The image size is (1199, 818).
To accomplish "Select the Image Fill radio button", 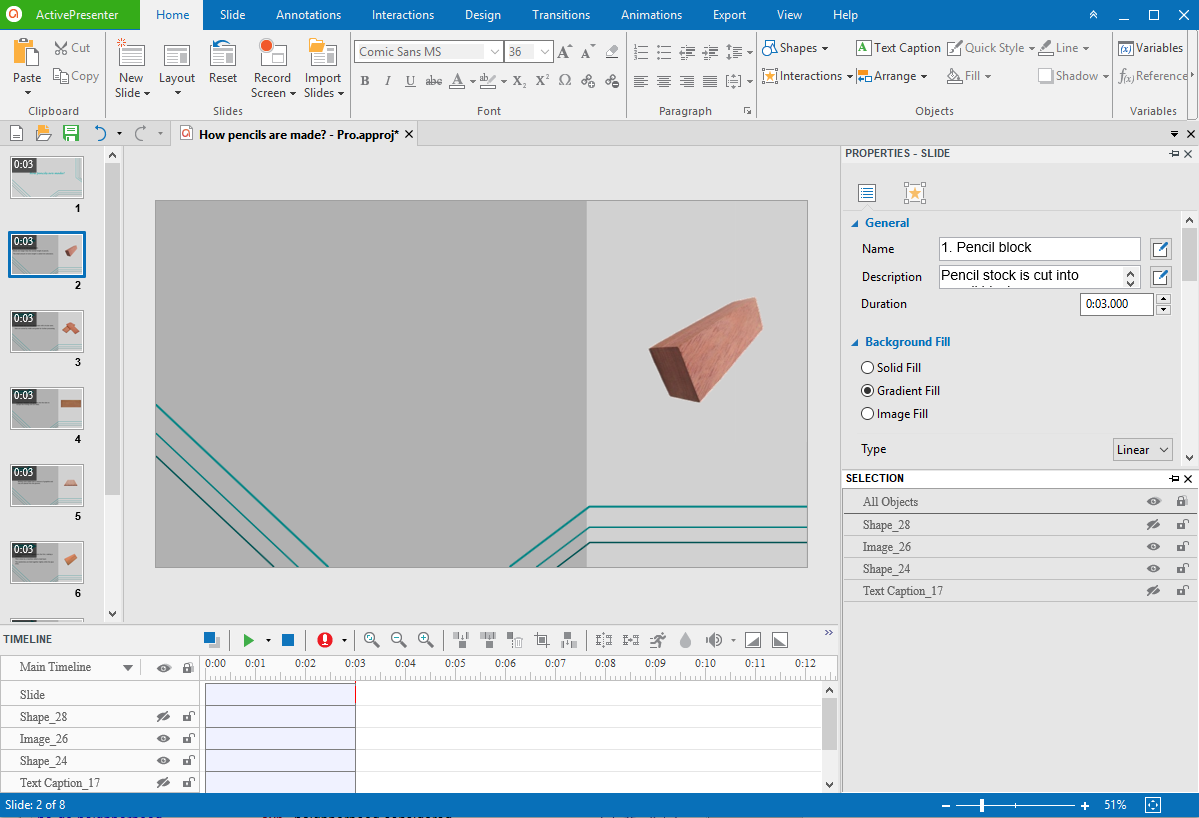I will pyautogui.click(x=867, y=414).
